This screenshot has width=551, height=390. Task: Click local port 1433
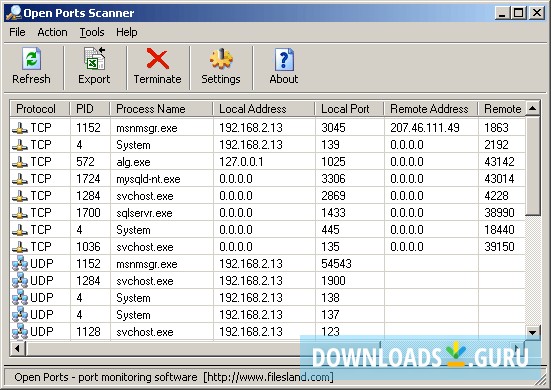(333, 213)
